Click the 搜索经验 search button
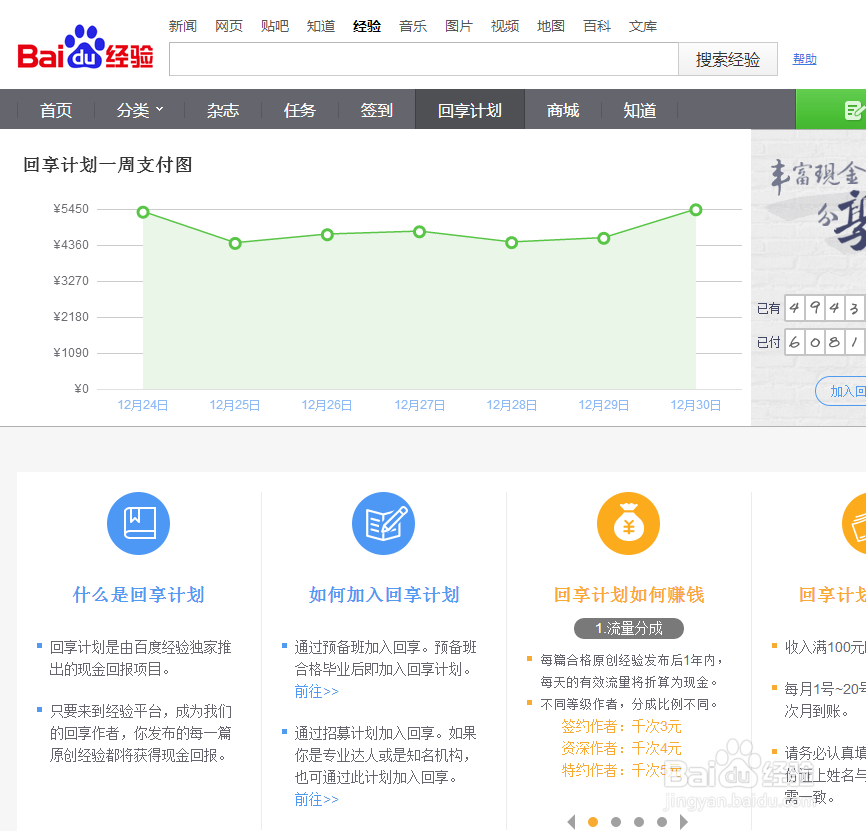The height and width of the screenshot is (831, 866). point(727,60)
